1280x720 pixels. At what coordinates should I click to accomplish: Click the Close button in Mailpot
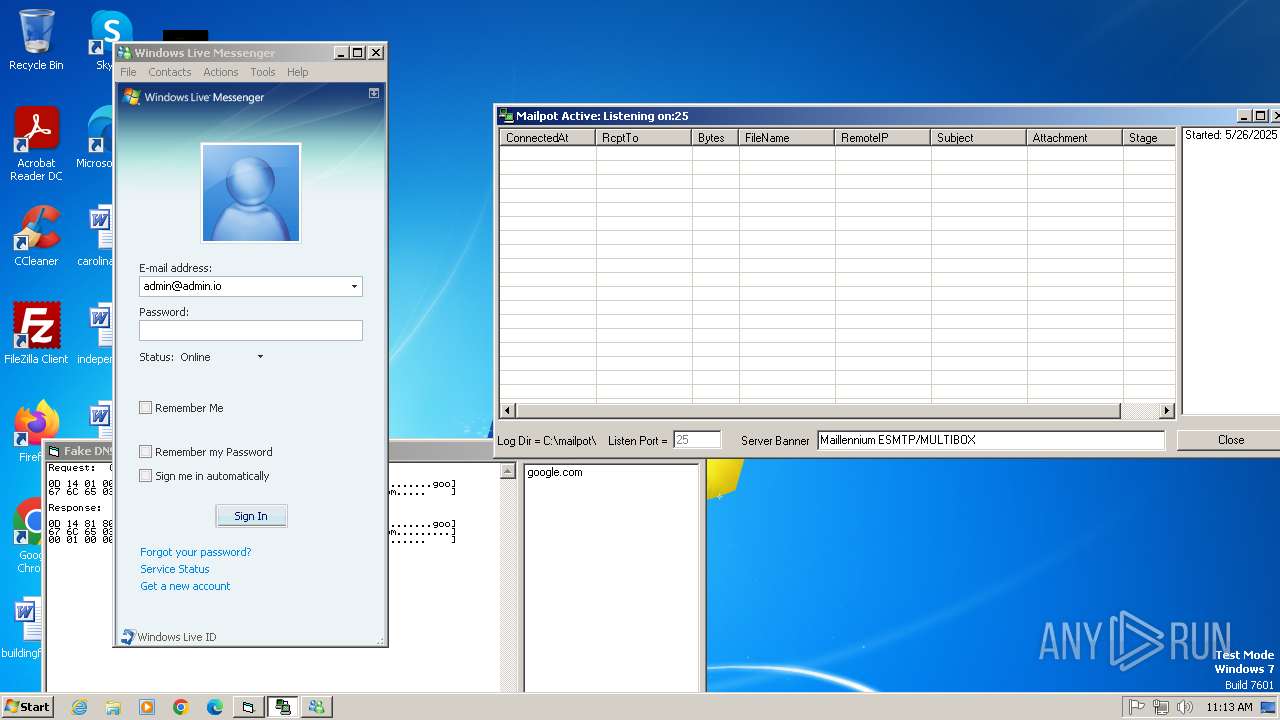click(1230, 440)
